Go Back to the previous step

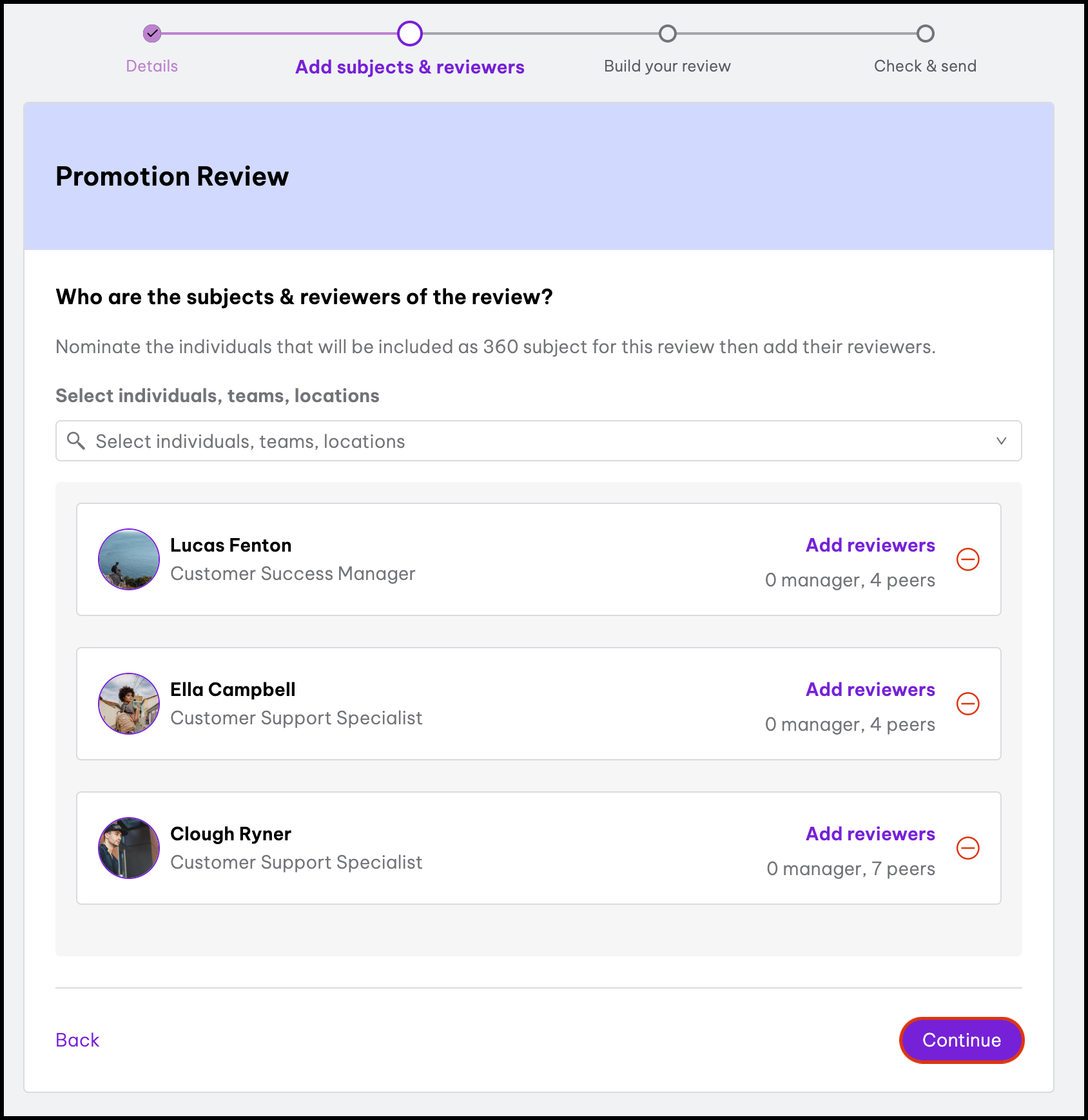[x=77, y=1040]
